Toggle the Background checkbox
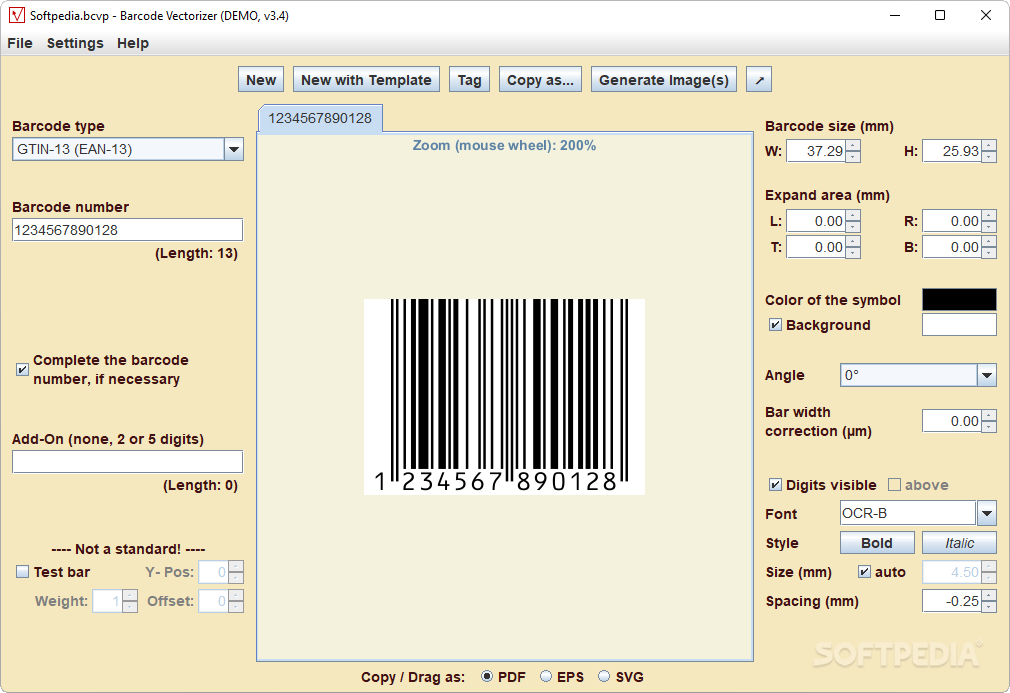 (x=776, y=325)
